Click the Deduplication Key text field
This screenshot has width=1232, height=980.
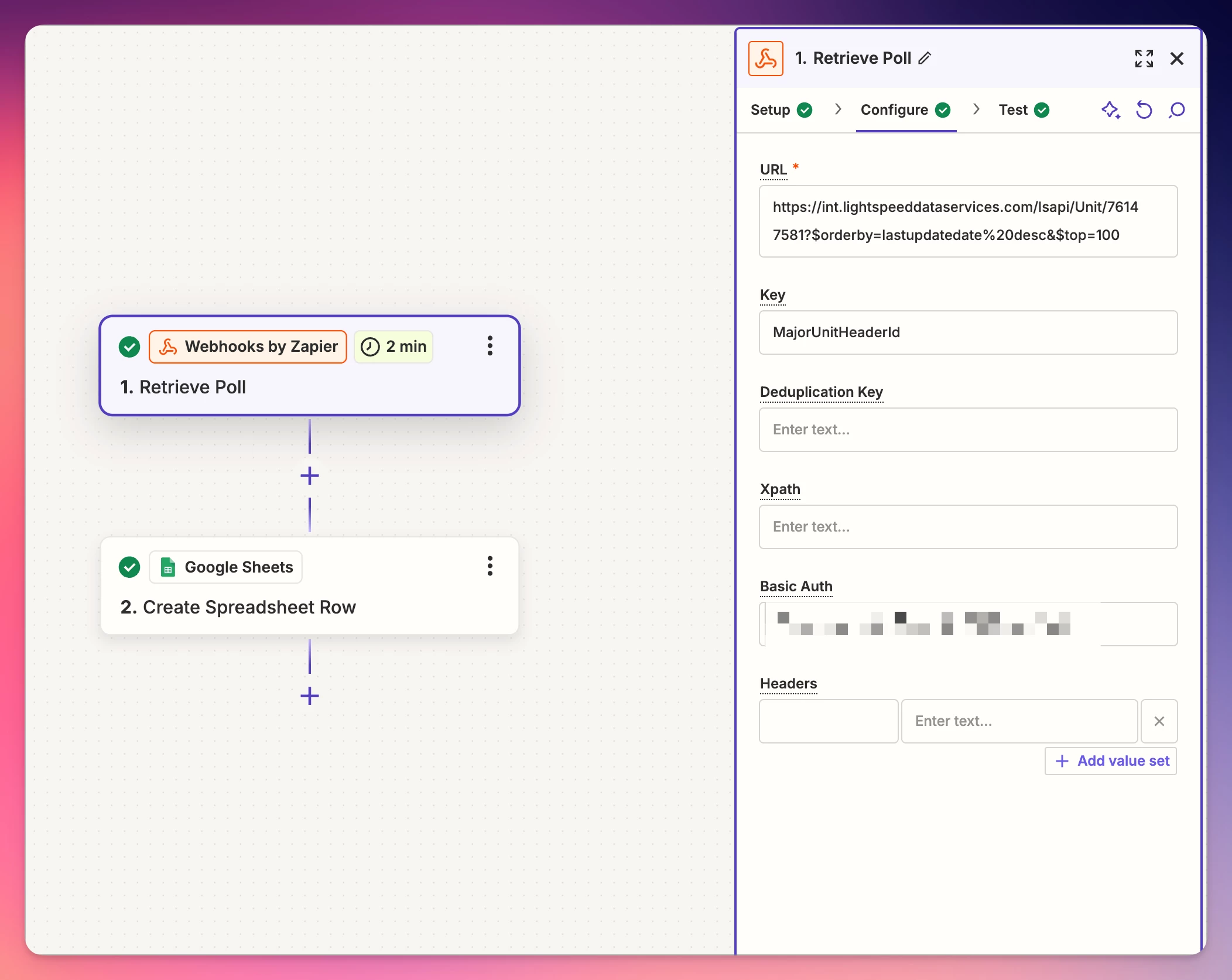967,430
